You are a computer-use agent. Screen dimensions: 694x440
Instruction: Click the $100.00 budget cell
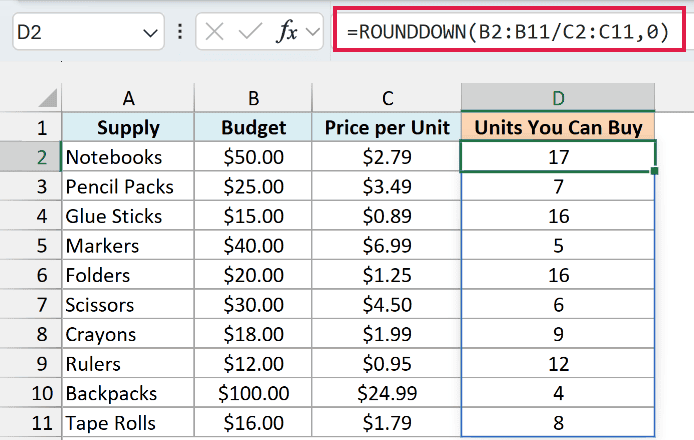253,393
